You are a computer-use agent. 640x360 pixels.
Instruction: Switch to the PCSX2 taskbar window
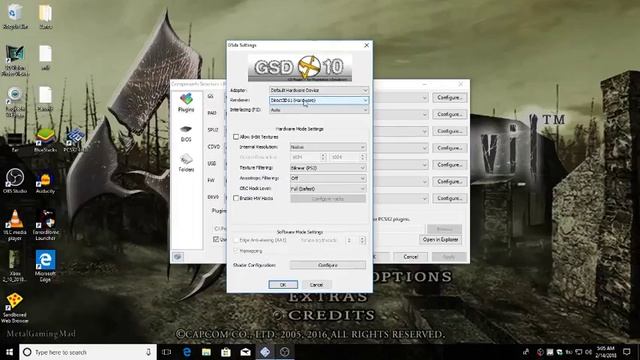click(x=265, y=352)
